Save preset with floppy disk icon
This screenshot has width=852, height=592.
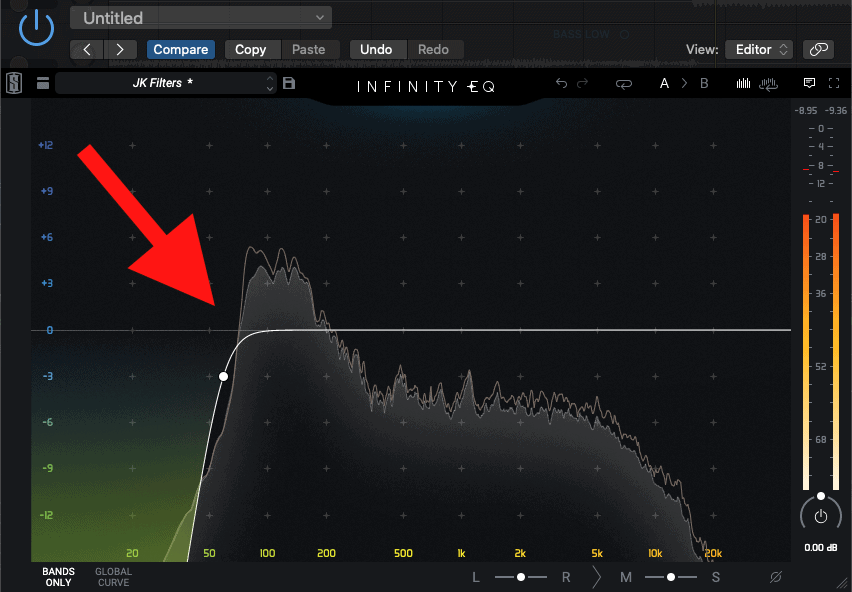289,83
